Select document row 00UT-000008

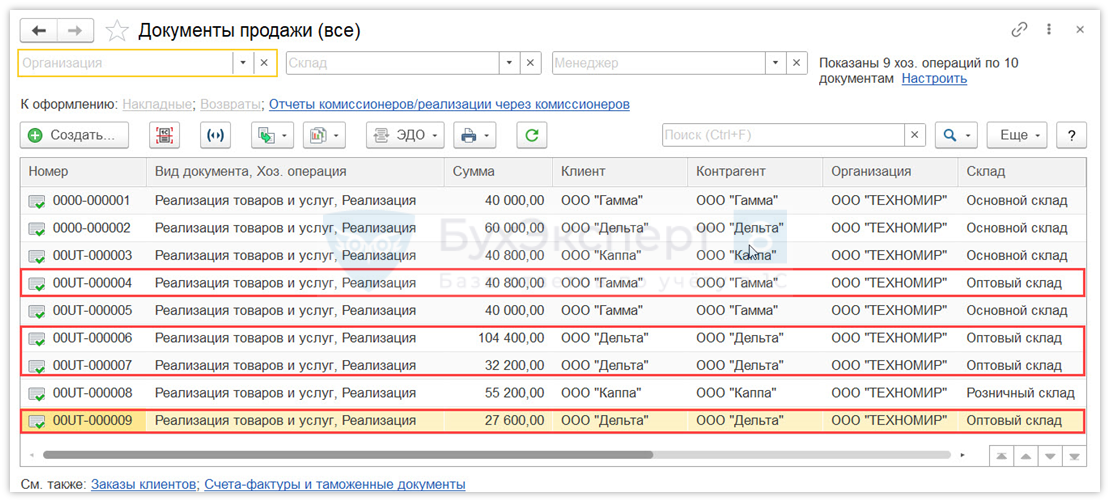click(92, 393)
